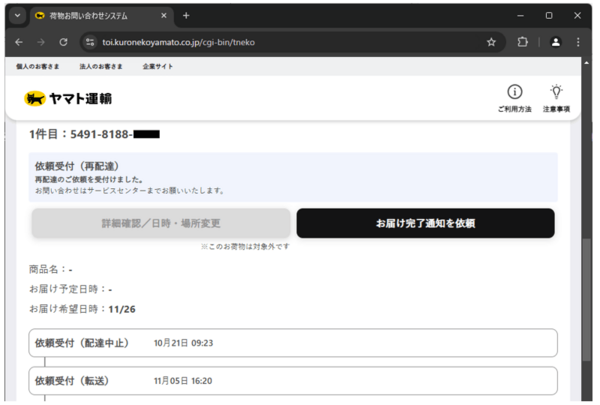The width and height of the screenshot is (600, 405).
Task: Click the お届け完了通知を依頼 button
Action: (x=425, y=223)
